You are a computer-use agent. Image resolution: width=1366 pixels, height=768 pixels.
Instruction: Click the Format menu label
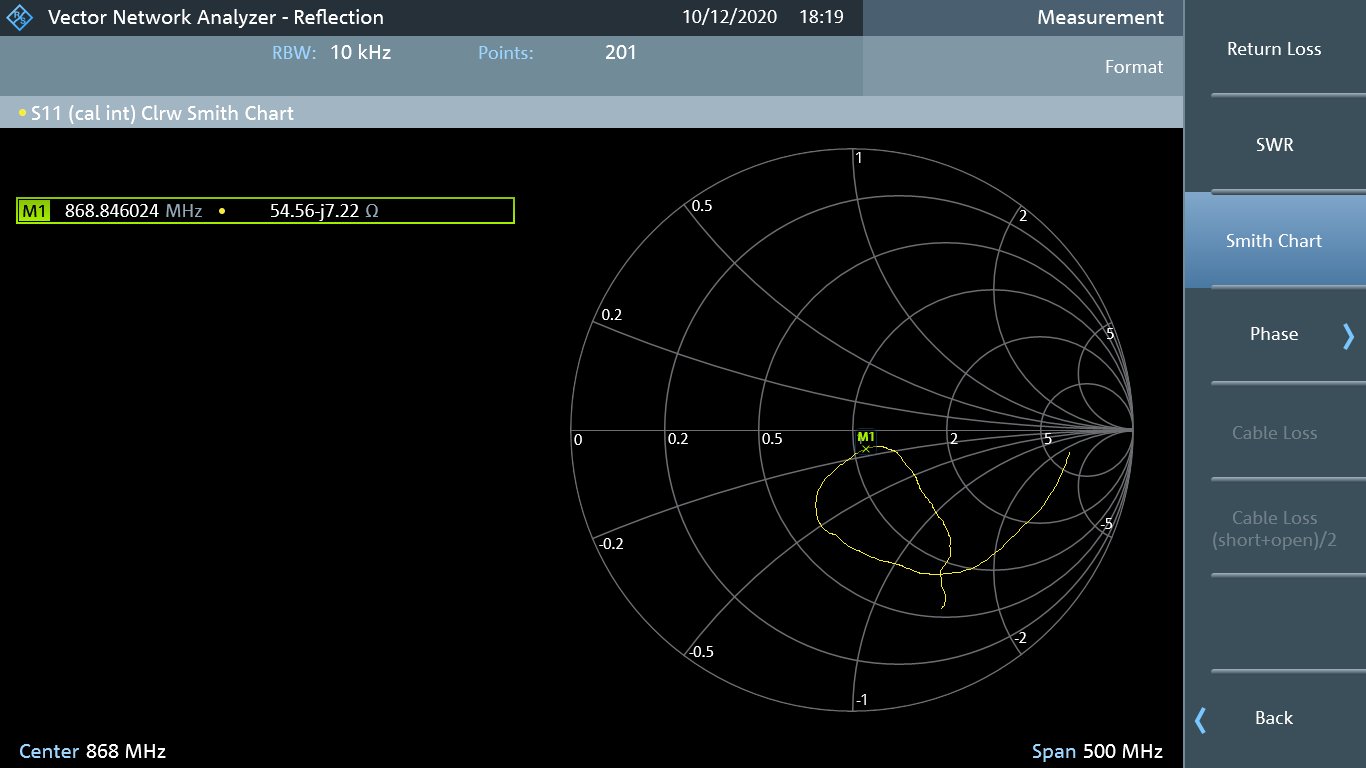[x=1134, y=67]
